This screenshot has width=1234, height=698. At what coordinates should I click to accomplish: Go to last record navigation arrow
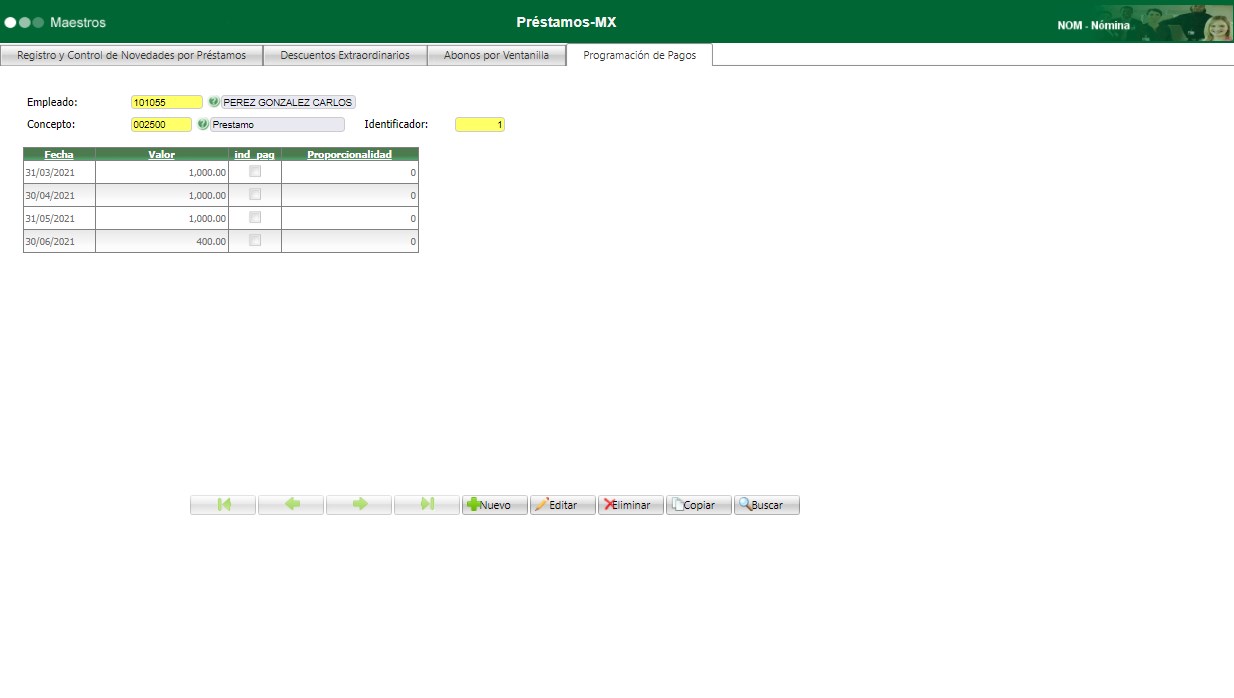click(x=427, y=505)
